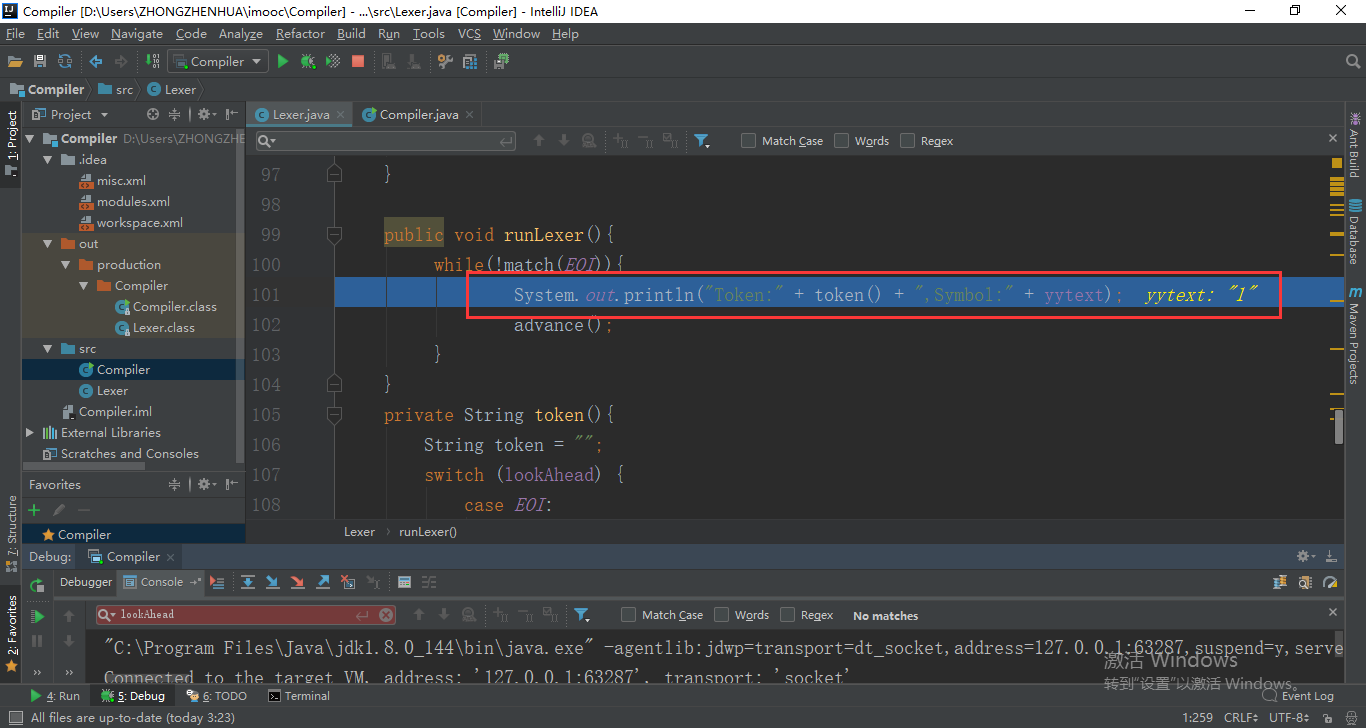Screen dimensions: 1366x728
Task: Click the Save All toolbar icon
Action: coord(41,61)
